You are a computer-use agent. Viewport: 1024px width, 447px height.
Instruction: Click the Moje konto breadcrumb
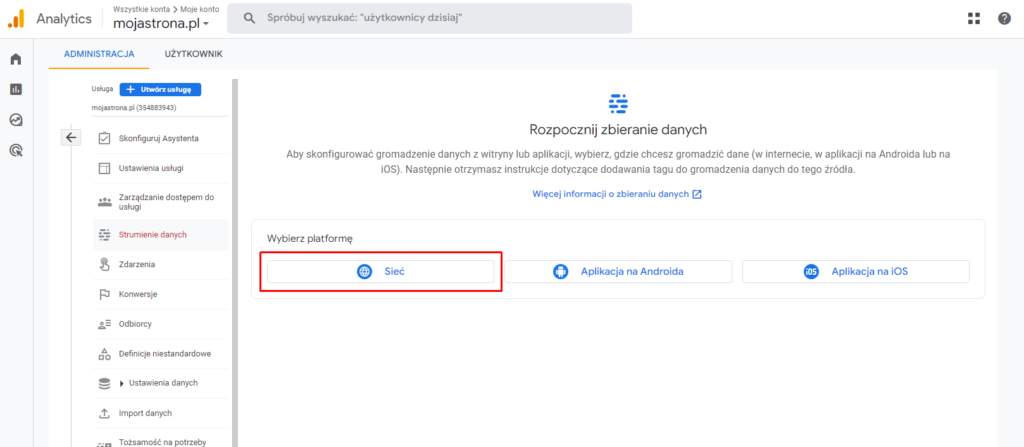(199, 9)
